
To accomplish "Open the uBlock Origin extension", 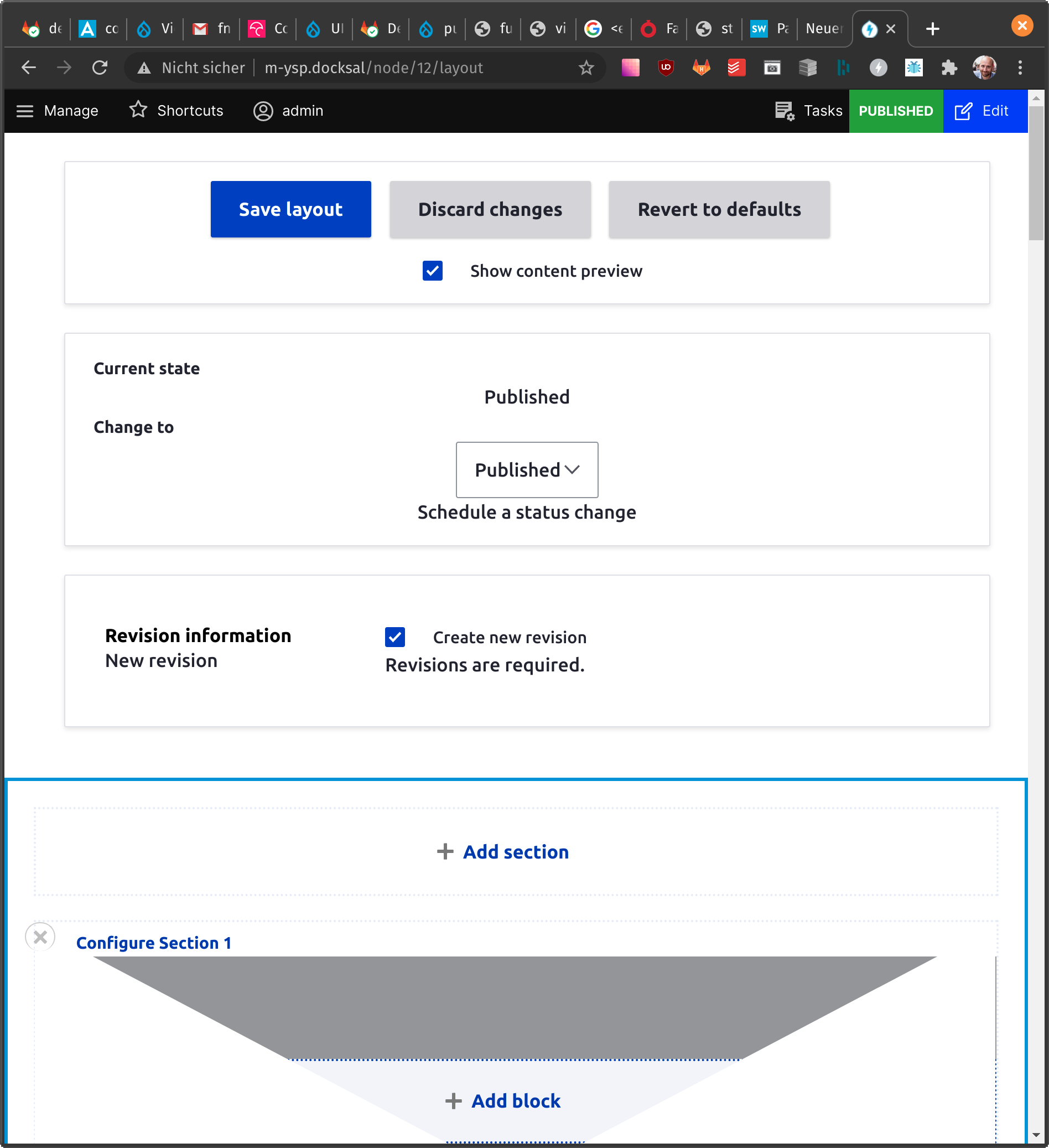I will 666,68.
